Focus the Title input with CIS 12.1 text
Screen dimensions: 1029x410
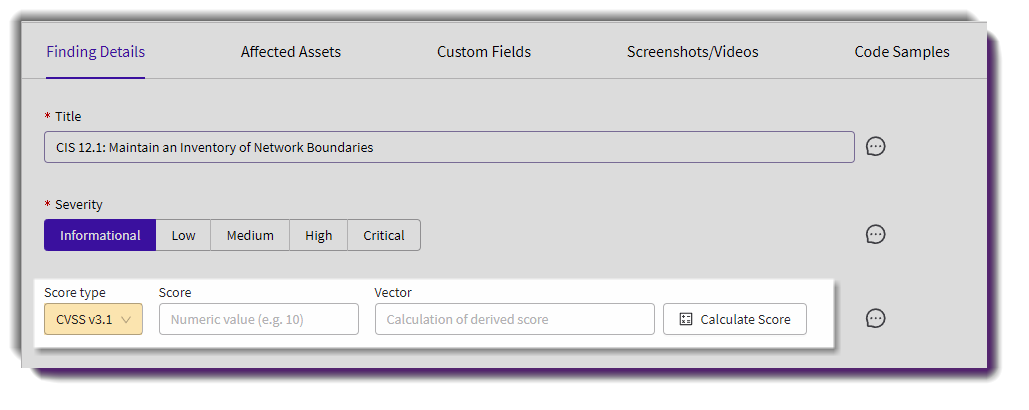449,147
